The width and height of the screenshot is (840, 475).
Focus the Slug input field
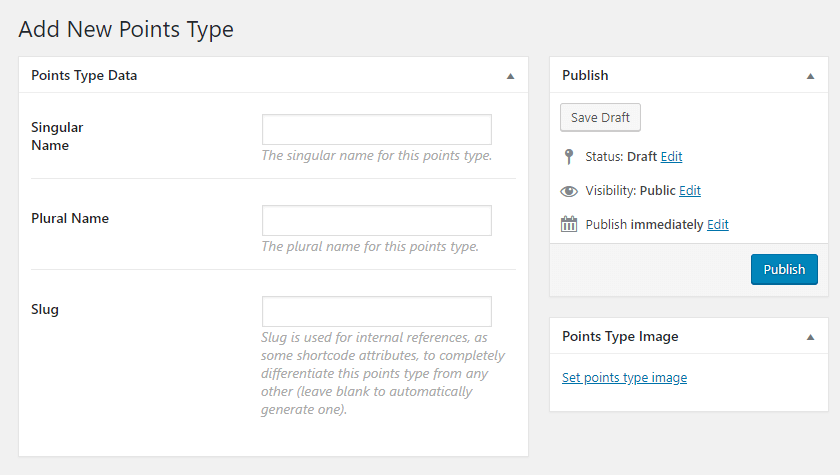click(x=377, y=311)
